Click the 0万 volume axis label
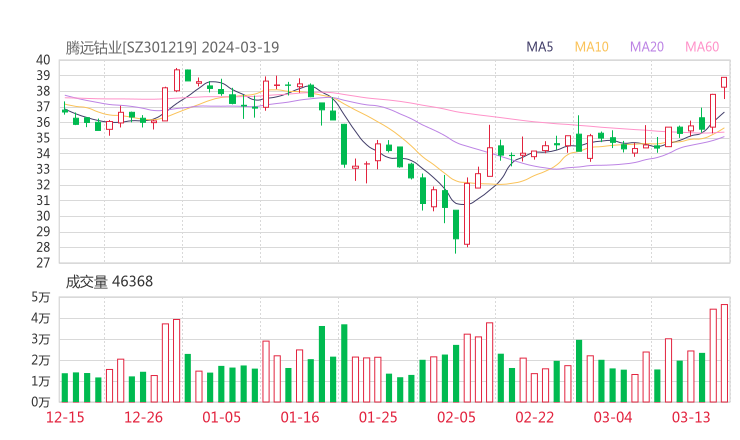The height and width of the screenshot is (440, 740). coord(41,402)
